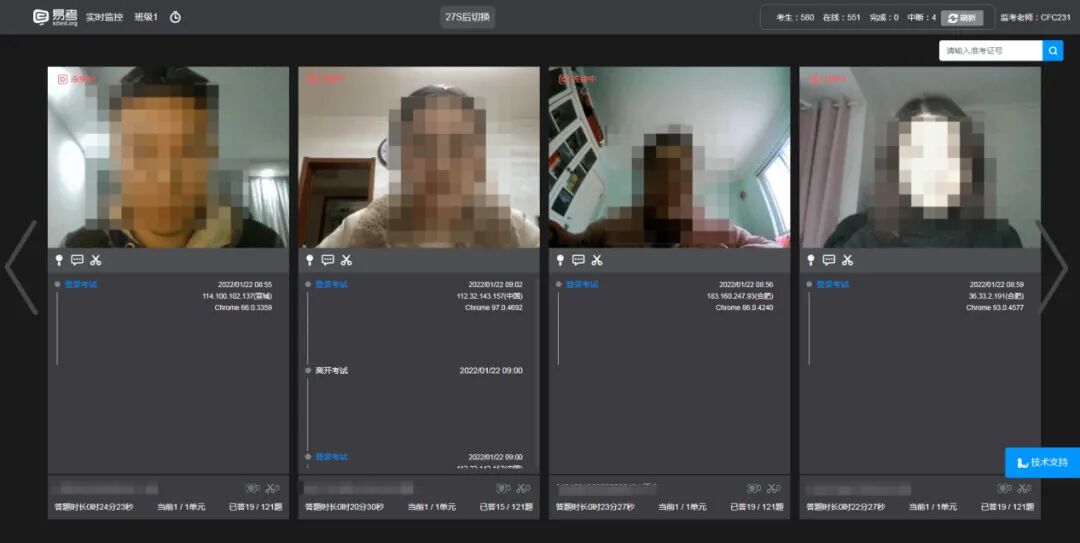Click scissors screenshot icon on Chrome 86.0.4240 card

tap(597, 260)
